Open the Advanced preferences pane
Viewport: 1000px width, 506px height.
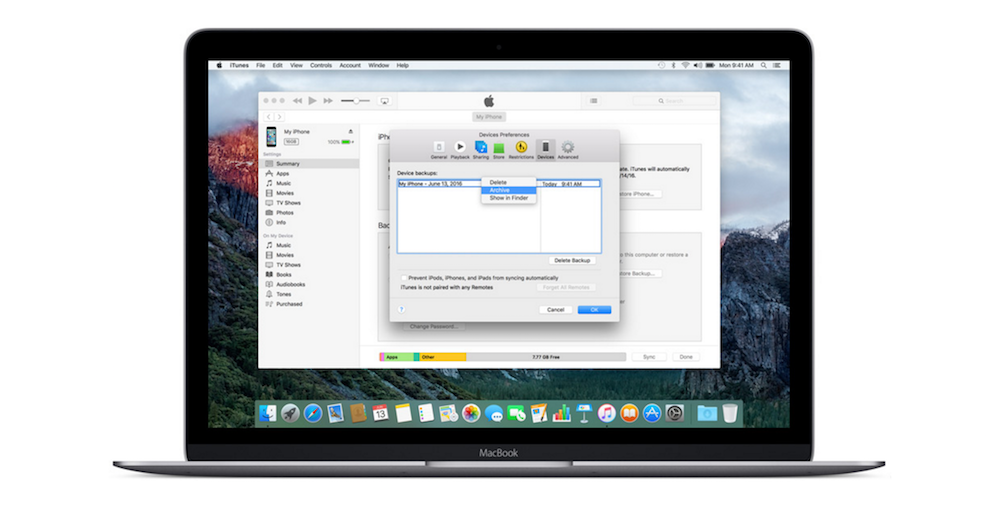click(568, 150)
